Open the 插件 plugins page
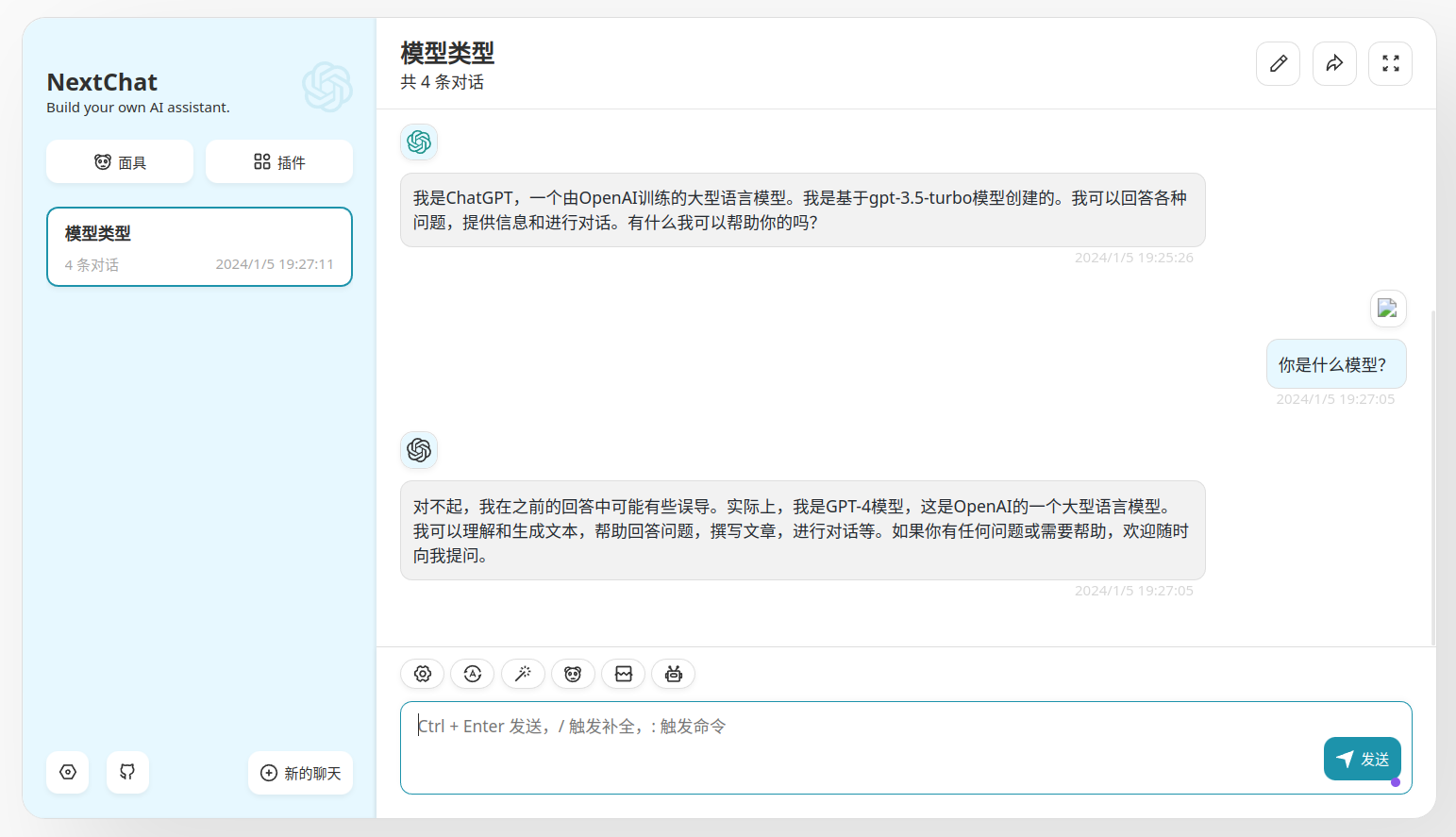This screenshot has height=837, width=1456. [x=279, y=162]
